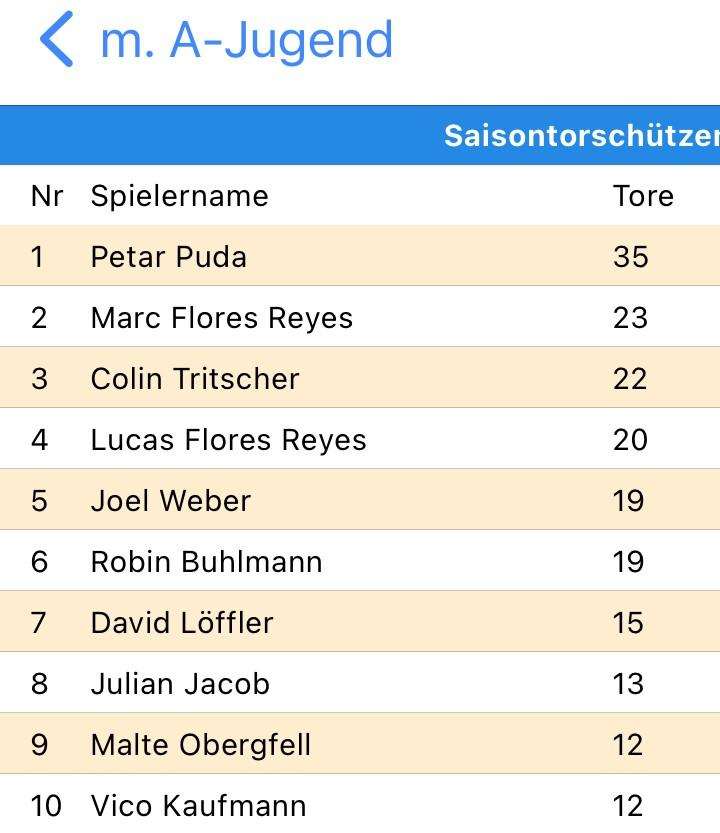This screenshot has width=720, height=833.
Task: Select Vico Kaufmann at rank 10
Action: (x=360, y=804)
